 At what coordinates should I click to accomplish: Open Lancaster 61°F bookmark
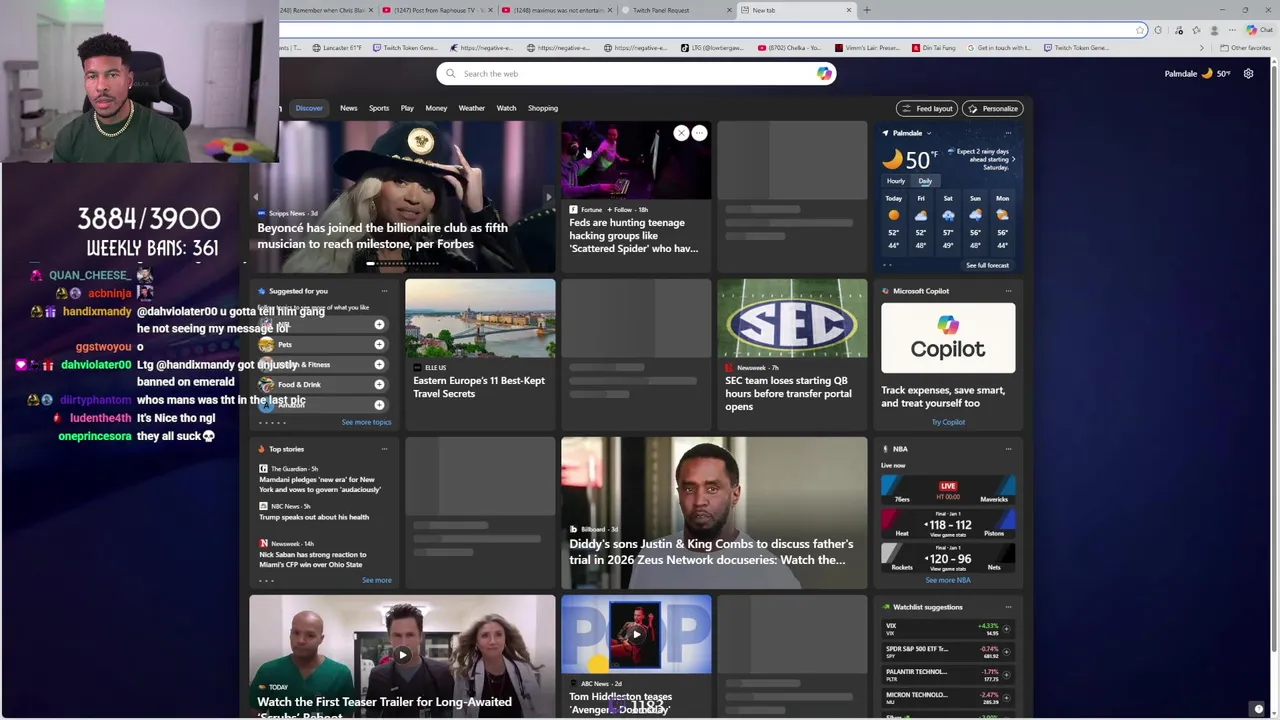337,48
